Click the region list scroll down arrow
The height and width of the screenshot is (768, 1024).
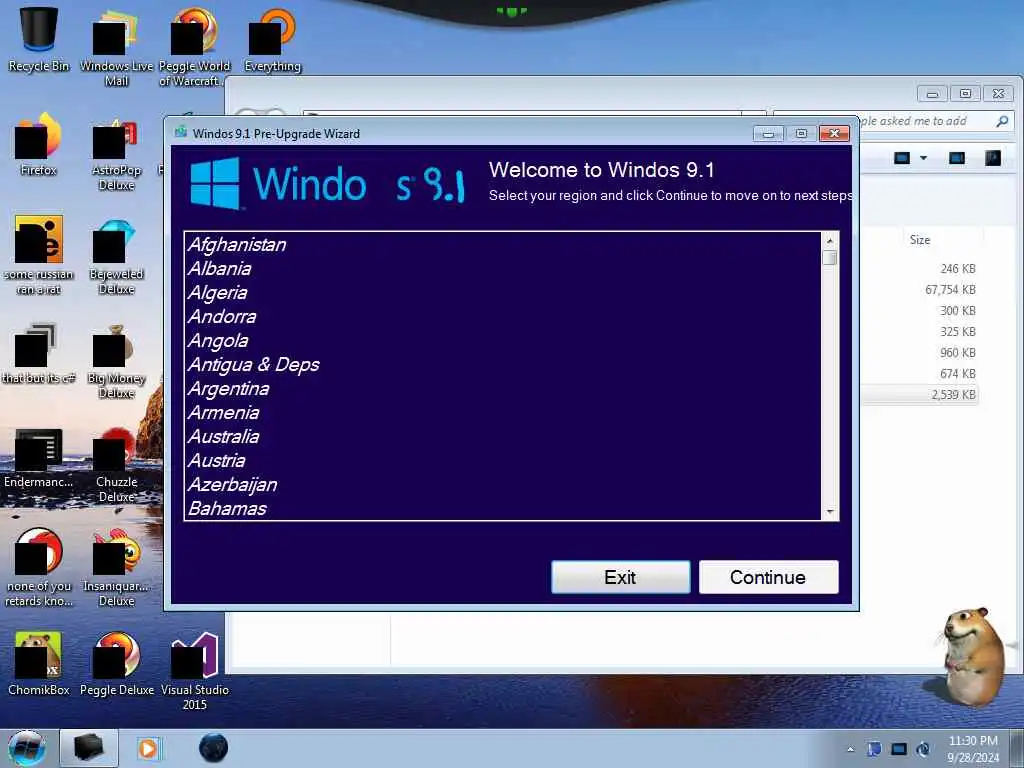830,511
